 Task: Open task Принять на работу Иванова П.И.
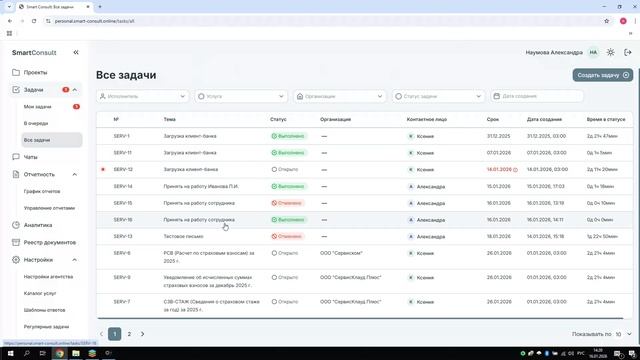(201, 186)
